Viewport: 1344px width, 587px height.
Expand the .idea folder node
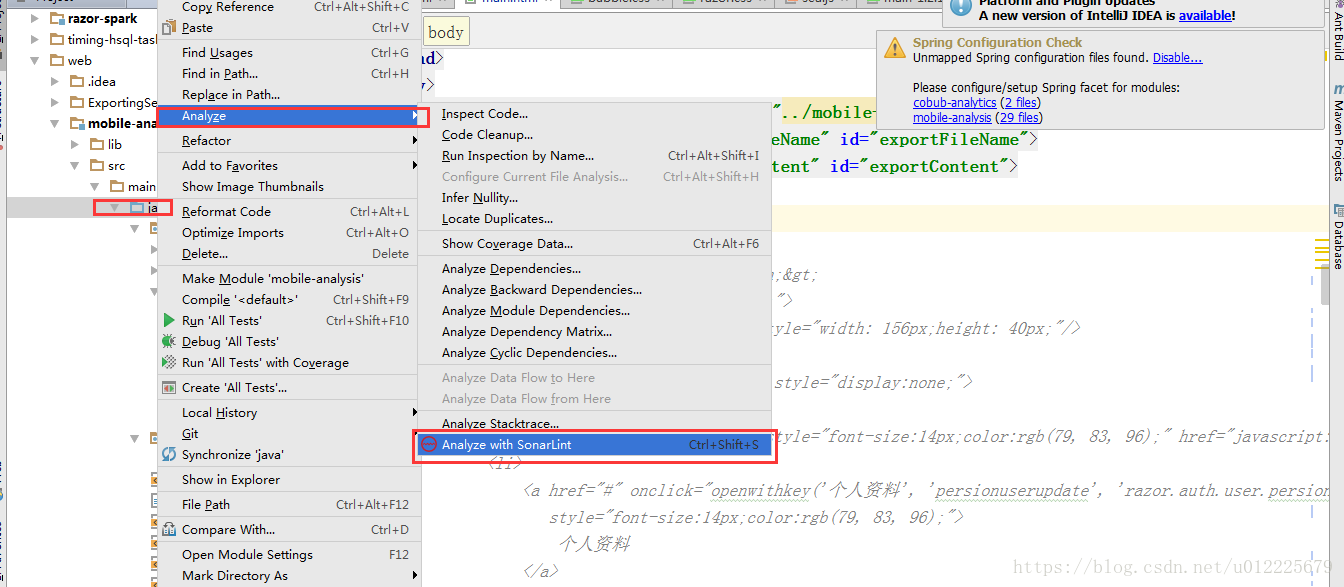pos(56,81)
